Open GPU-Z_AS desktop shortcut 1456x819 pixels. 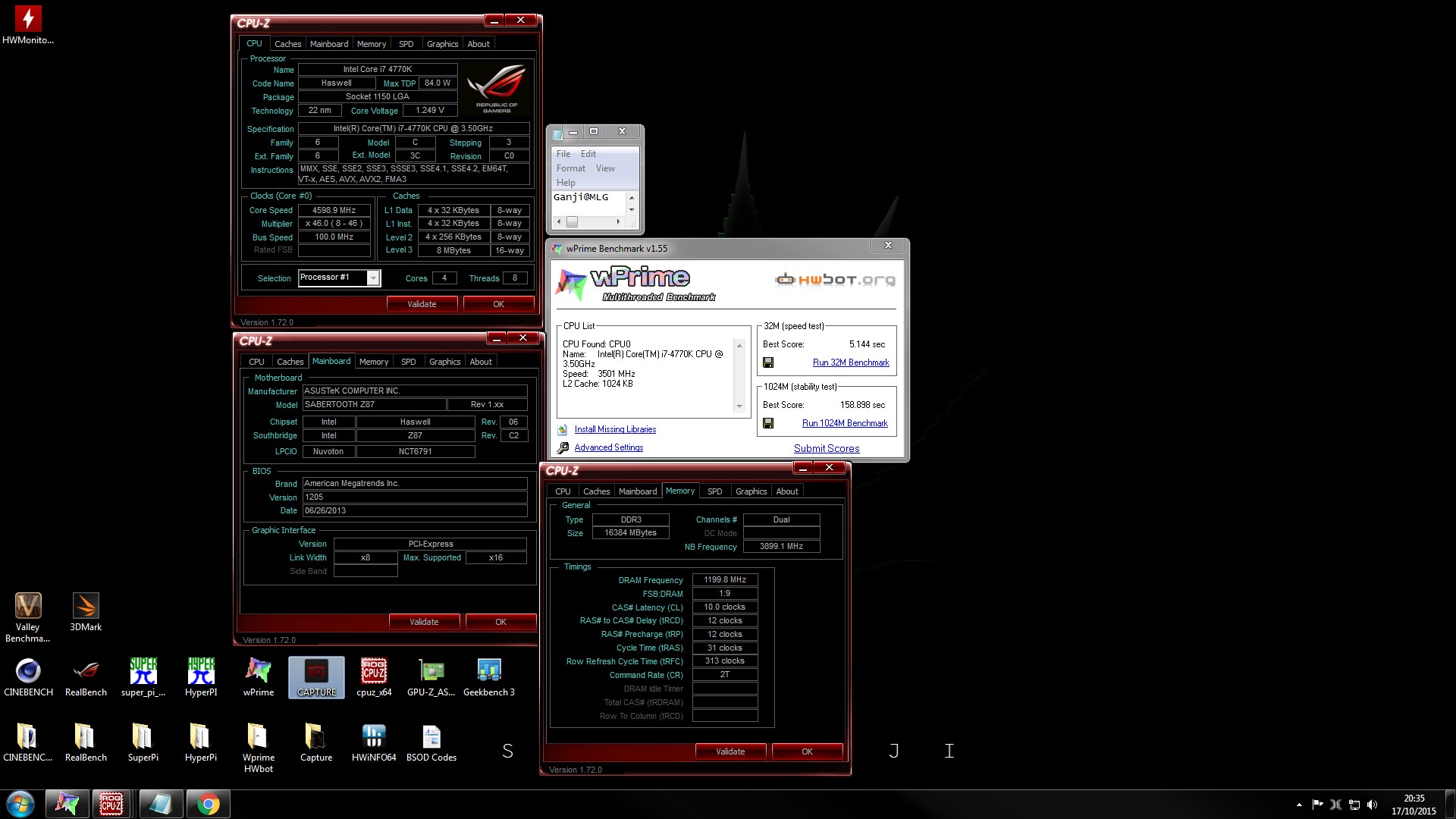(x=431, y=676)
